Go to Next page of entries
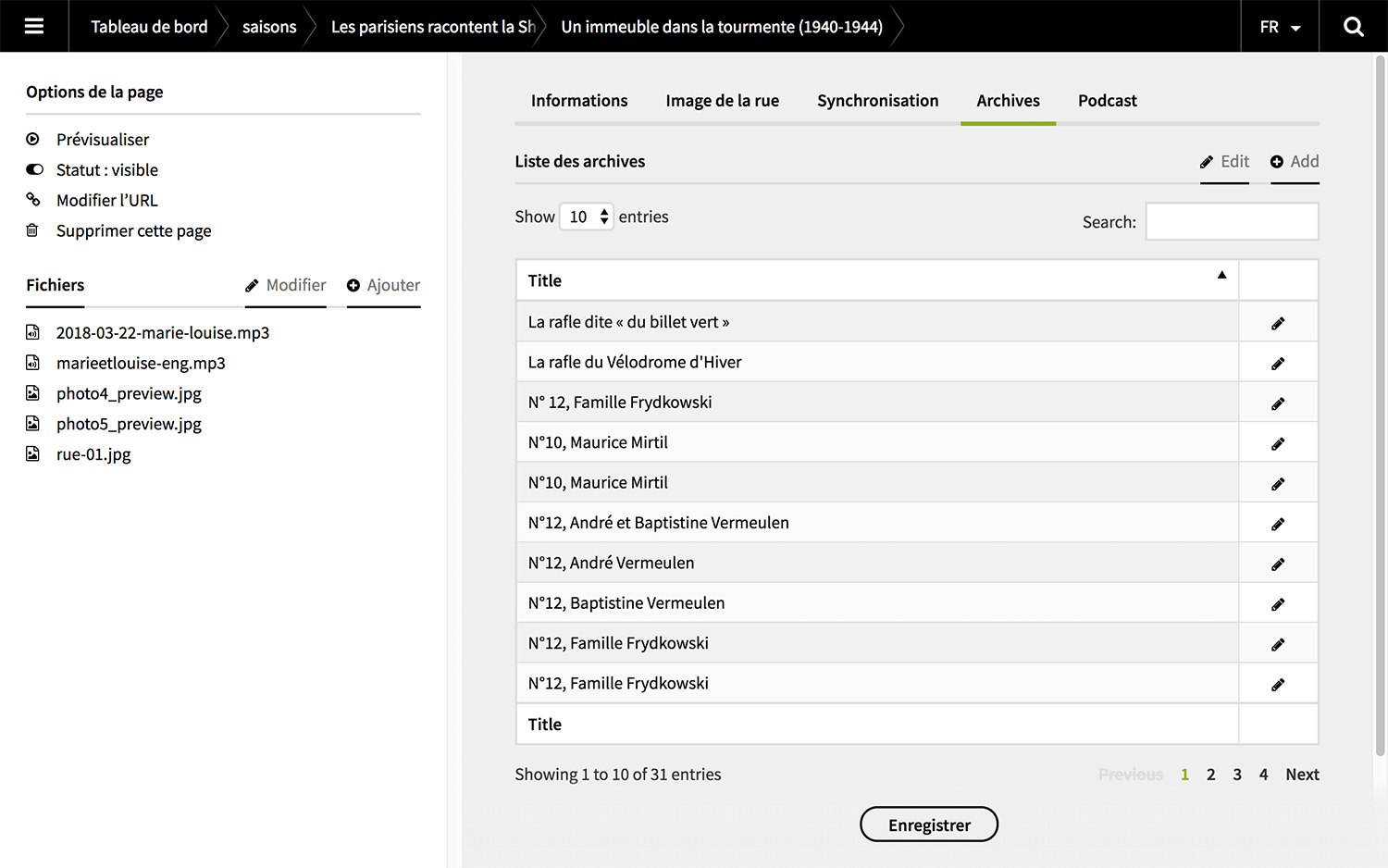This screenshot has width=1388, height=868. [1302, 775]
